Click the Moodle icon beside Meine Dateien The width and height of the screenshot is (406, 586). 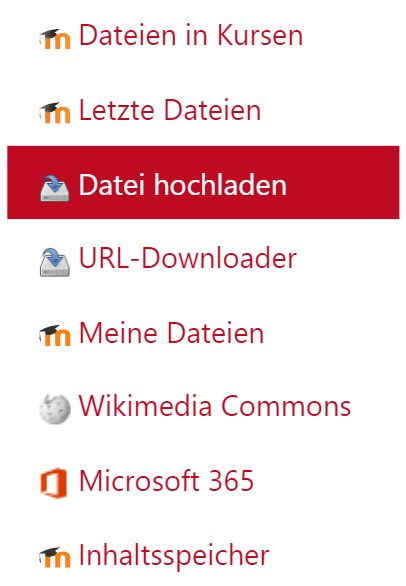[55, 335]
